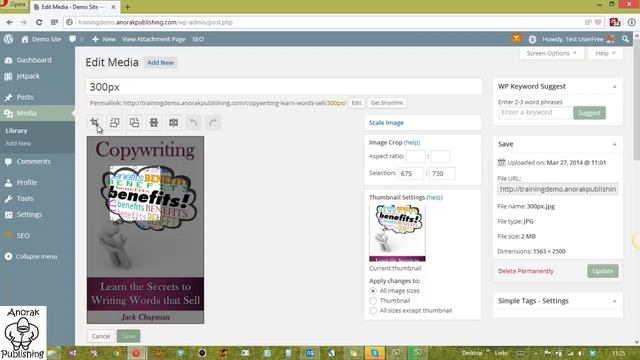Collapse WP Keyword Suggest panel
The height and width of the screenshot is (360, 640).
[614, 87]
